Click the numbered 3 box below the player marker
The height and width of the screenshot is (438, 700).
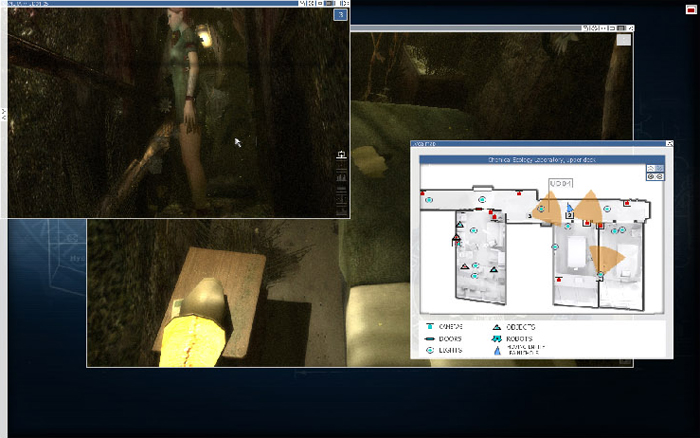(x=569, y=216)
